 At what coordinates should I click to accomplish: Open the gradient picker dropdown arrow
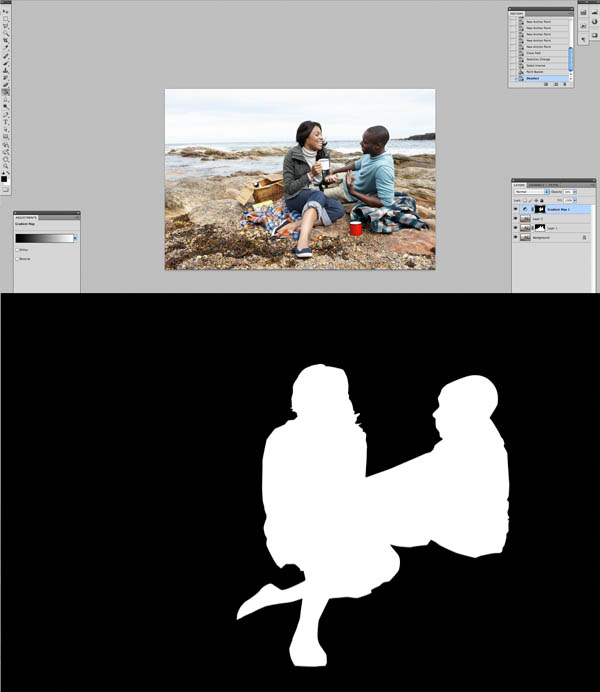(75, 238)
